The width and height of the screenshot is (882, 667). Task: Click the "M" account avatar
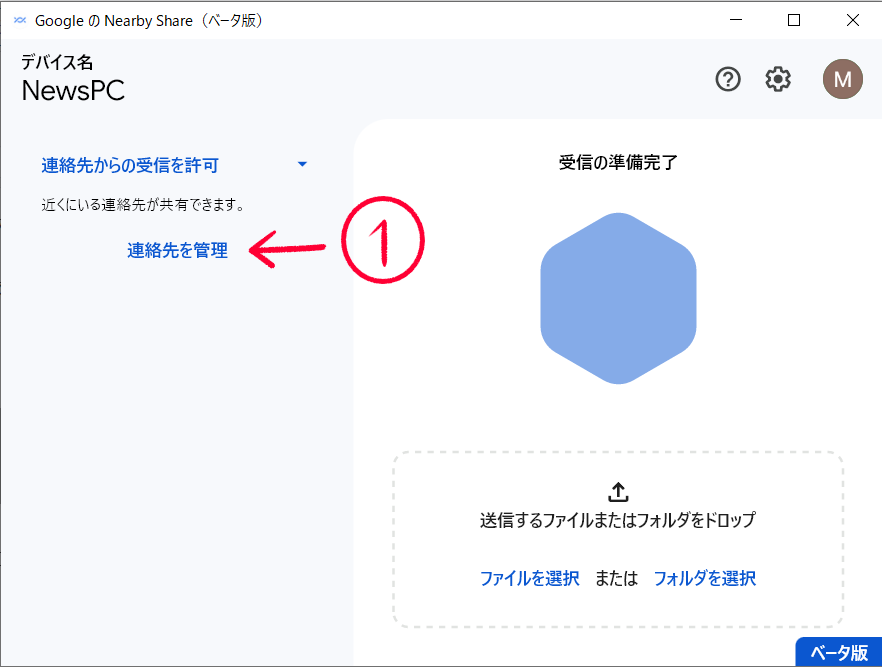842,79
